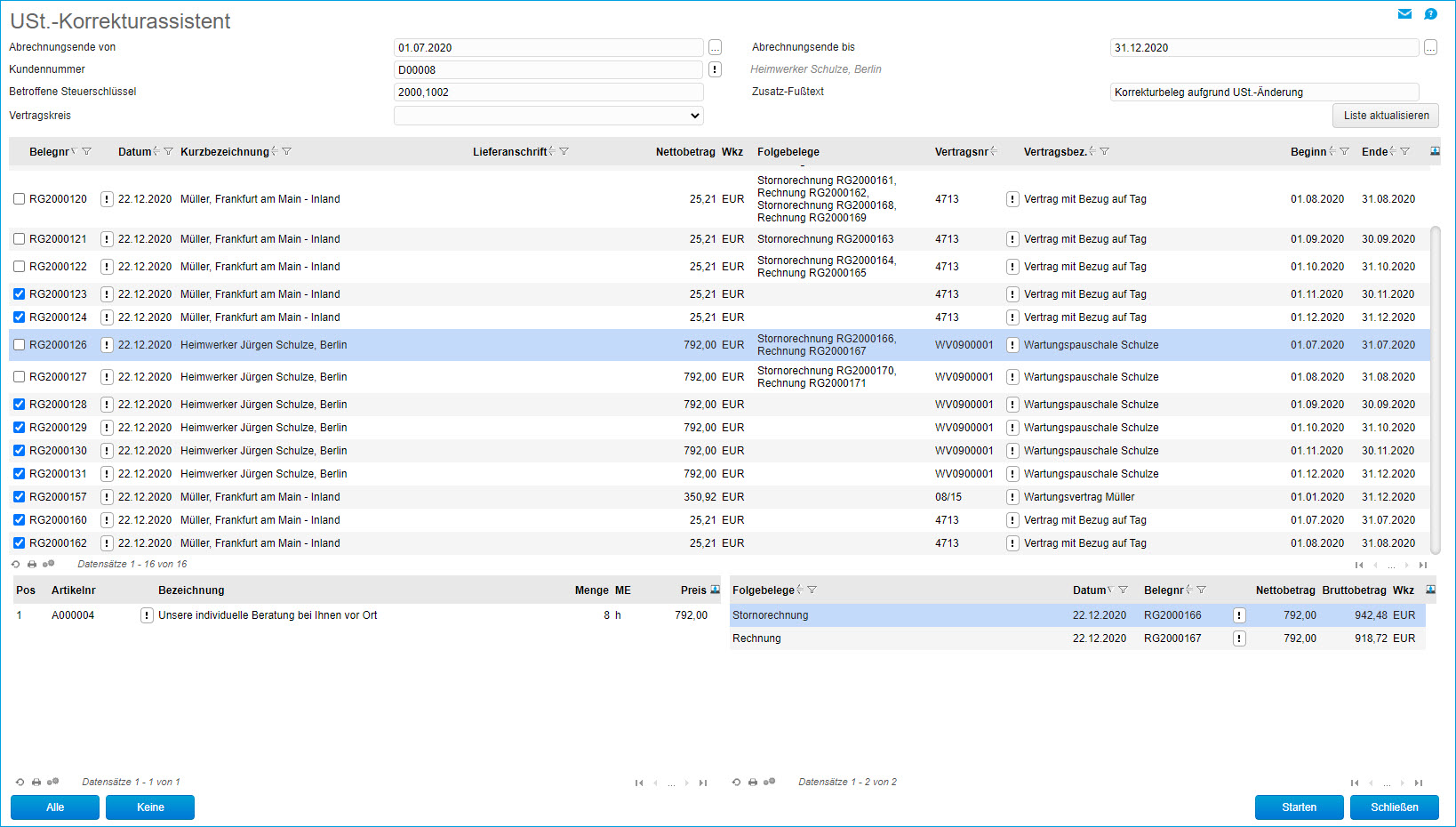Viewport: 1456px width, 827px height.
Task: Filter the Kurzbezeichnung column
Action: 286,152
